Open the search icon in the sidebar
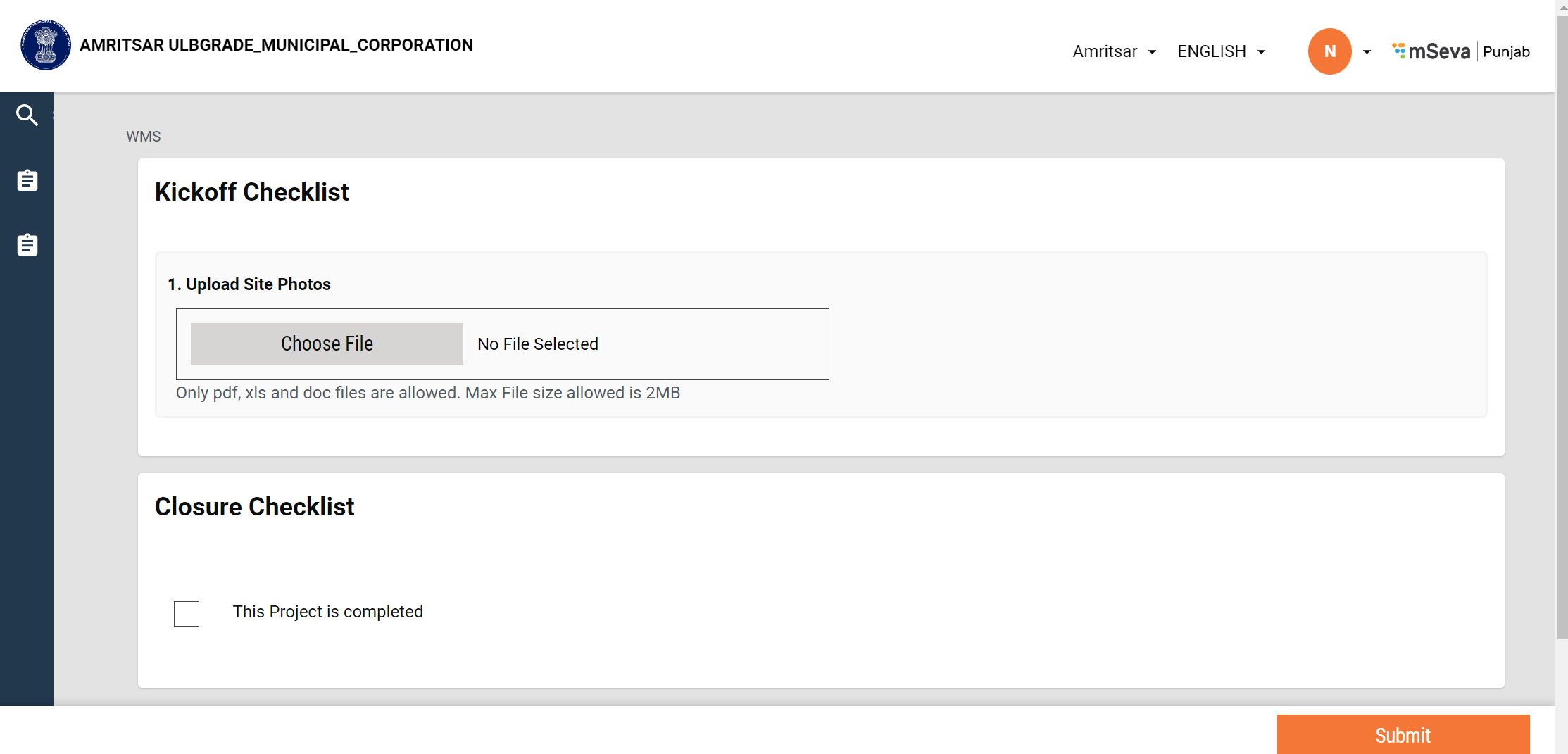Viewport: 1568px width, 754px height. (27, 115)
